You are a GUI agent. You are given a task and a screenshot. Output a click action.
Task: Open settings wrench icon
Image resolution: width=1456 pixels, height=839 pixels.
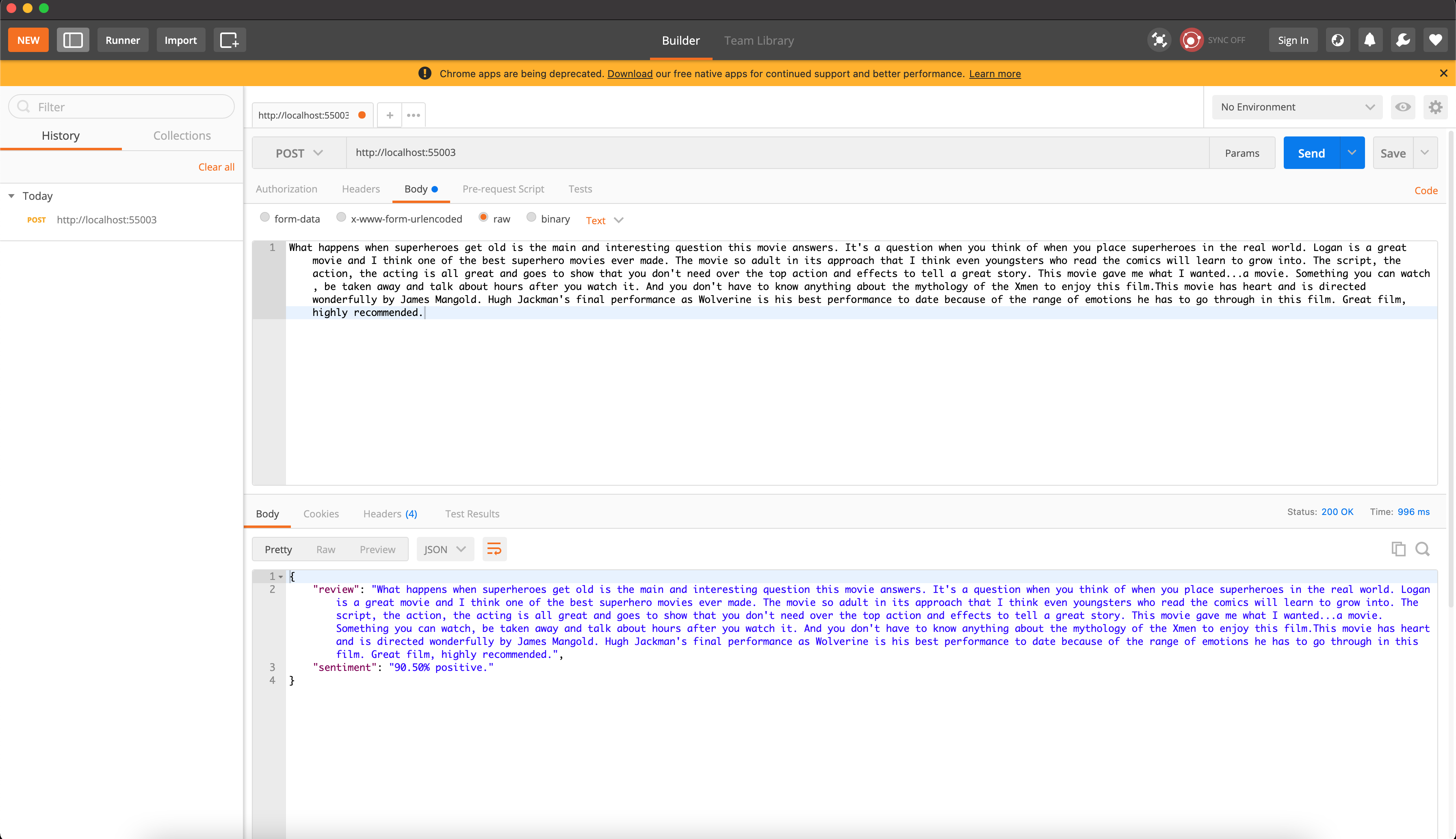(1403, 40)
